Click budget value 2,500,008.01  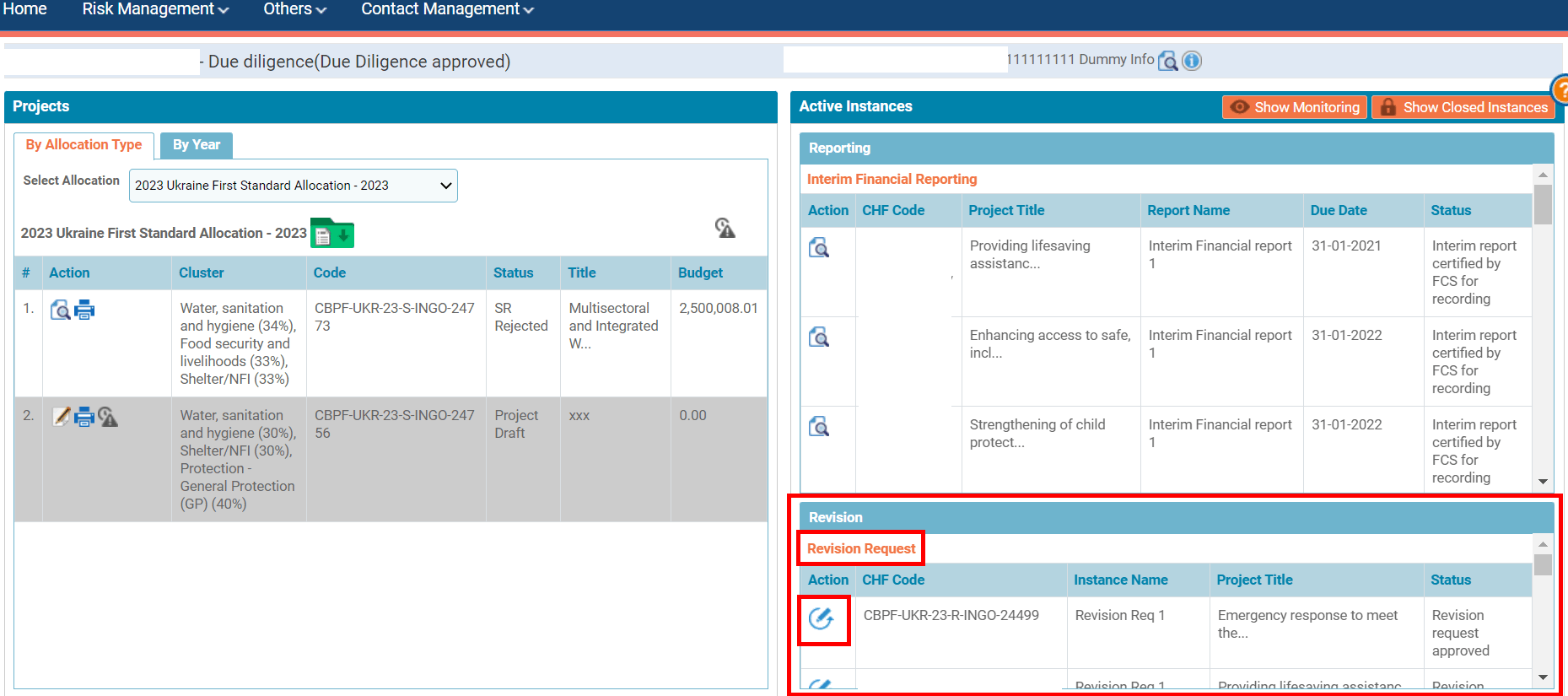point(719,308)
